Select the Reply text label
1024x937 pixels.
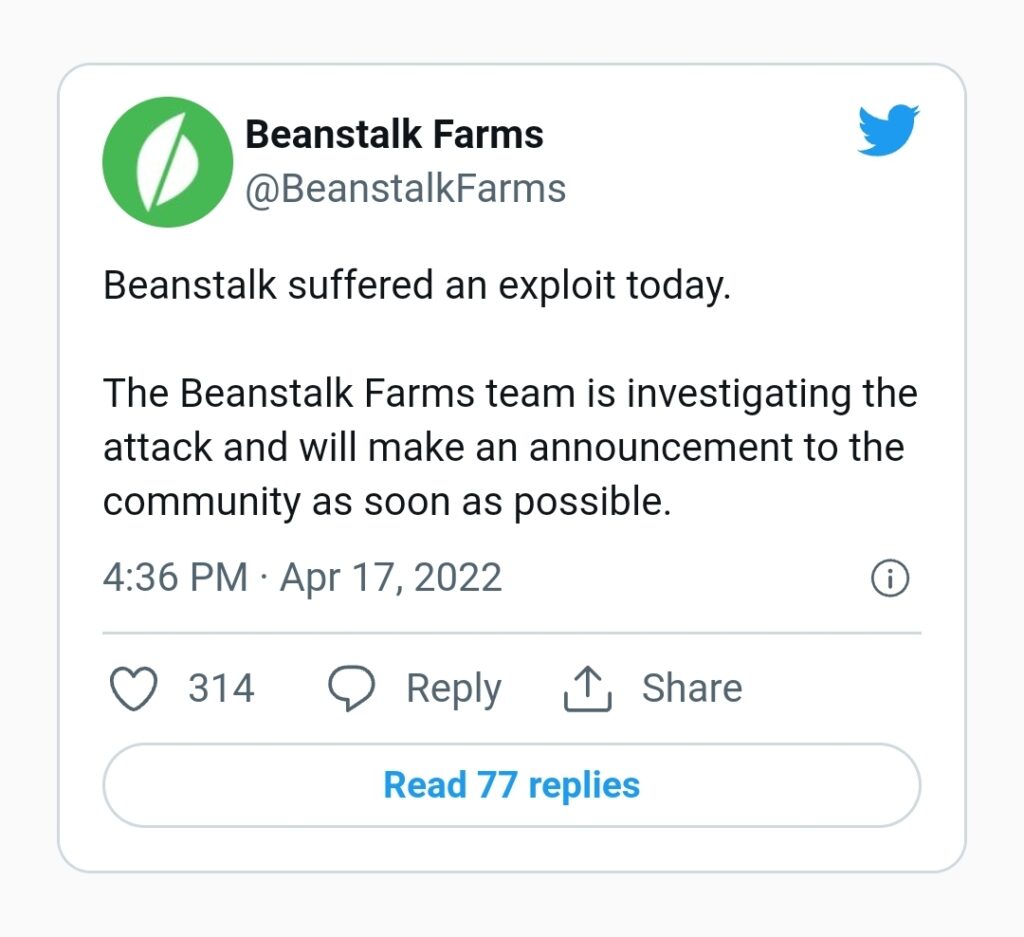pos(453,689)
